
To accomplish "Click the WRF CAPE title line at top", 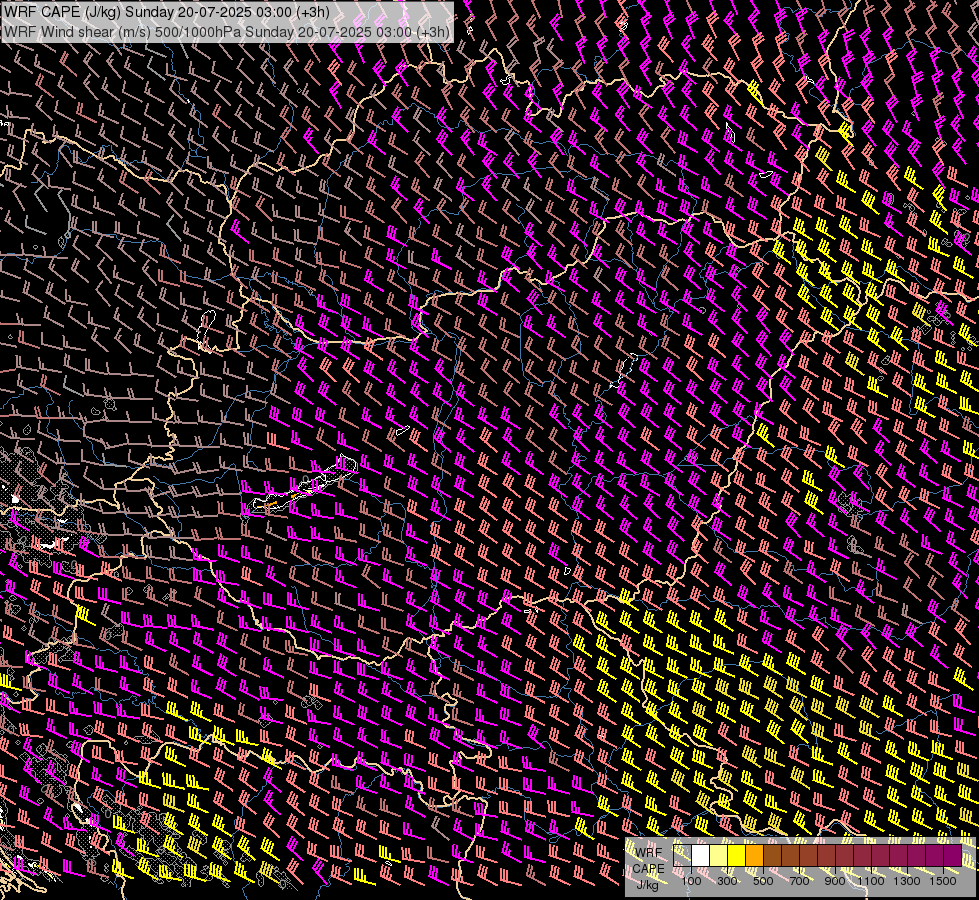I will click(x=167, y=12).
